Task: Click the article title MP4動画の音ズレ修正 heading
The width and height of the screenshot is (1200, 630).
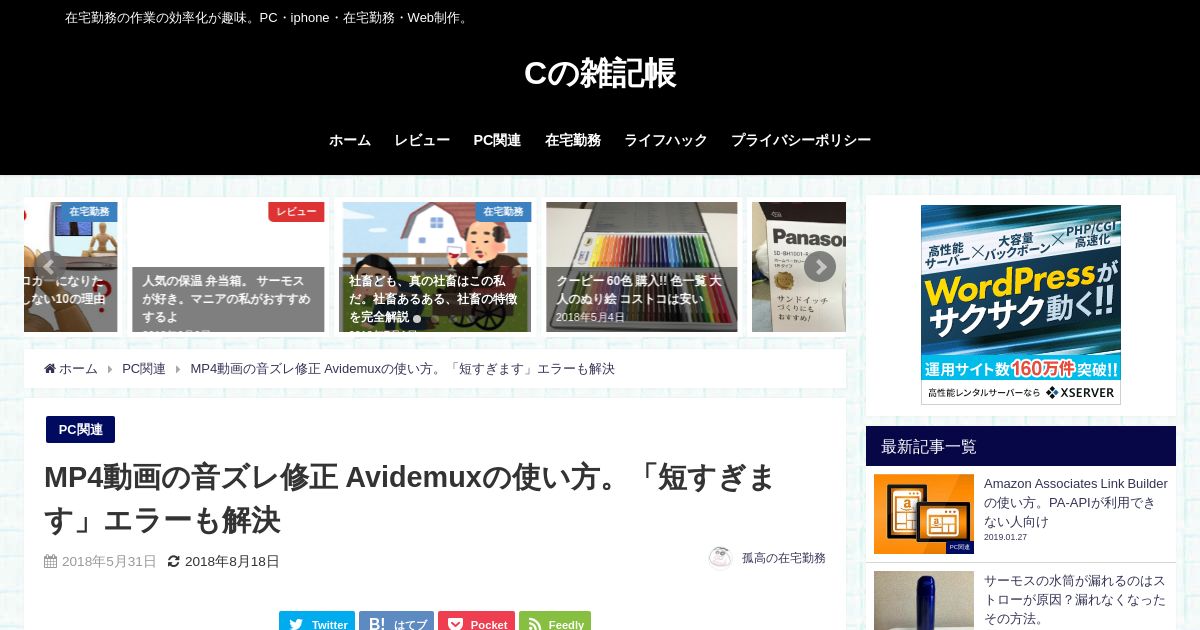Action: [x=410, y=499]
